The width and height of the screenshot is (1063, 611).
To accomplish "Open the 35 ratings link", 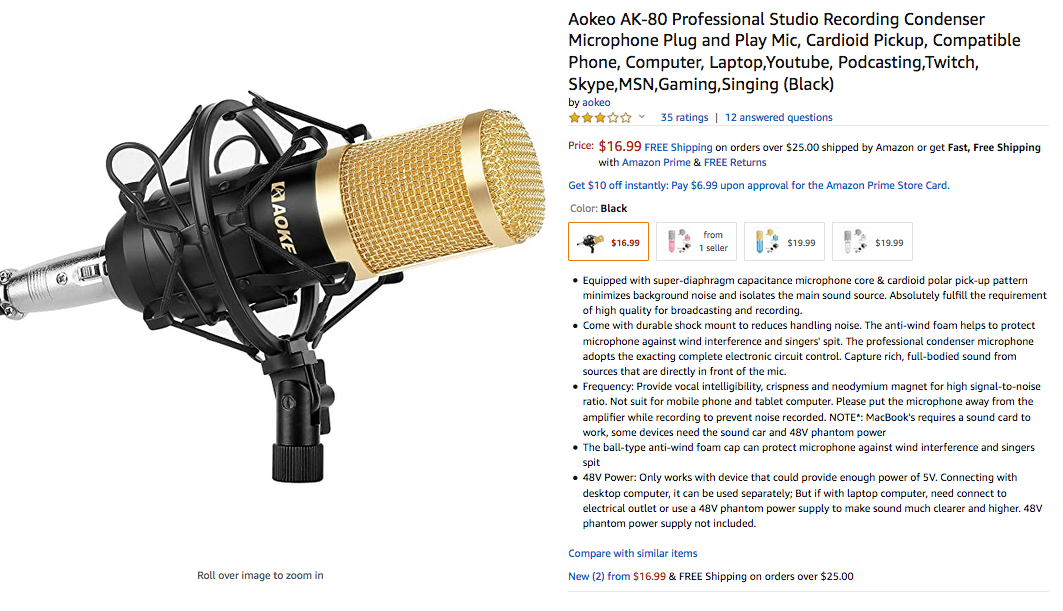I will pyautogui.click(x=684, y=117).
